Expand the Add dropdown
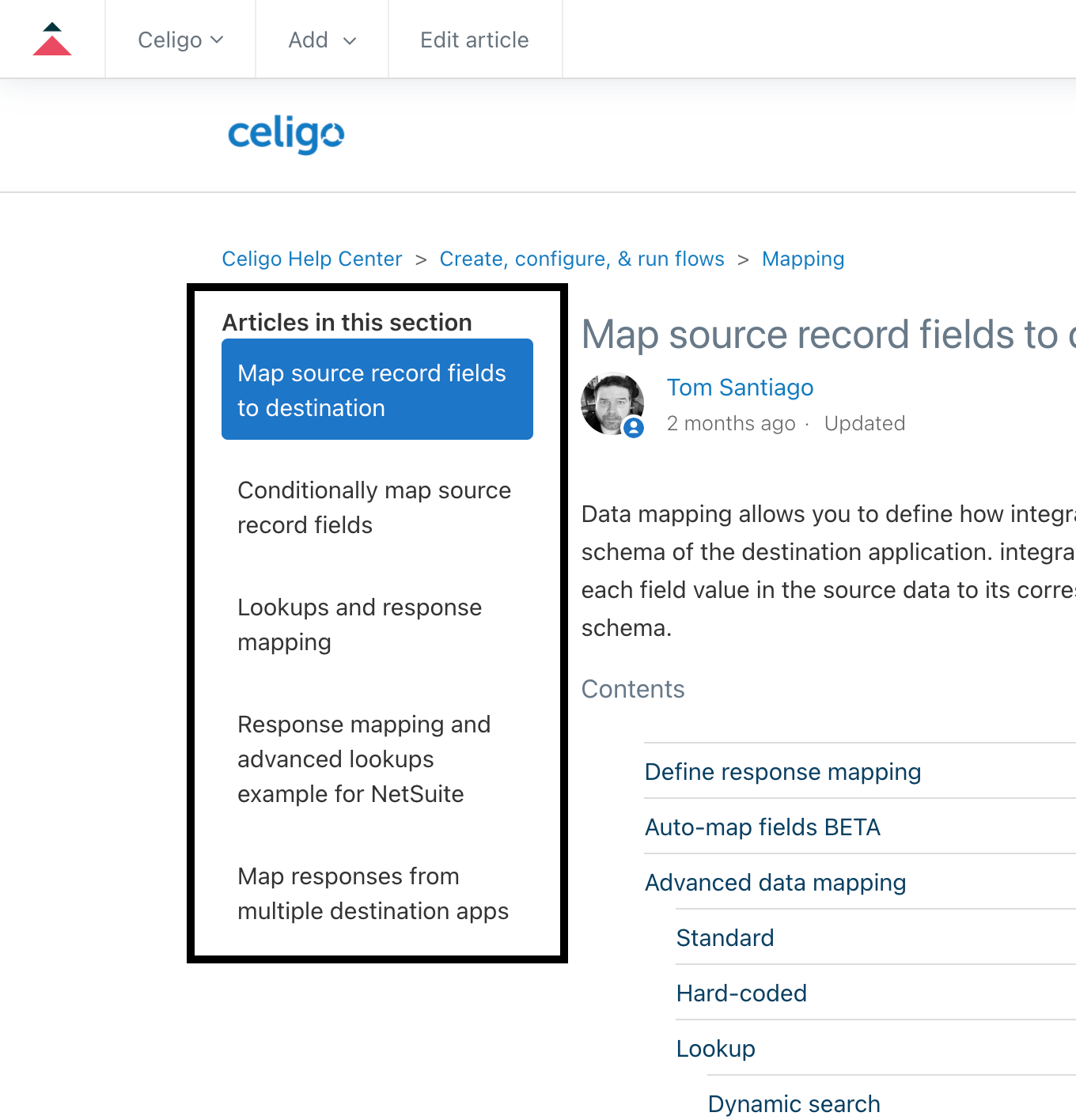Image resolution: width=1076 pixels, height=1120 pixels. 322,40
